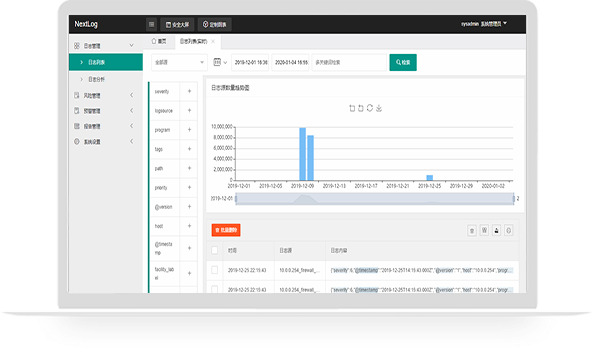The width and height of the screenshot is (593, 360).
Task: Open 日志分析 in the sidebar
Action: 96,79
